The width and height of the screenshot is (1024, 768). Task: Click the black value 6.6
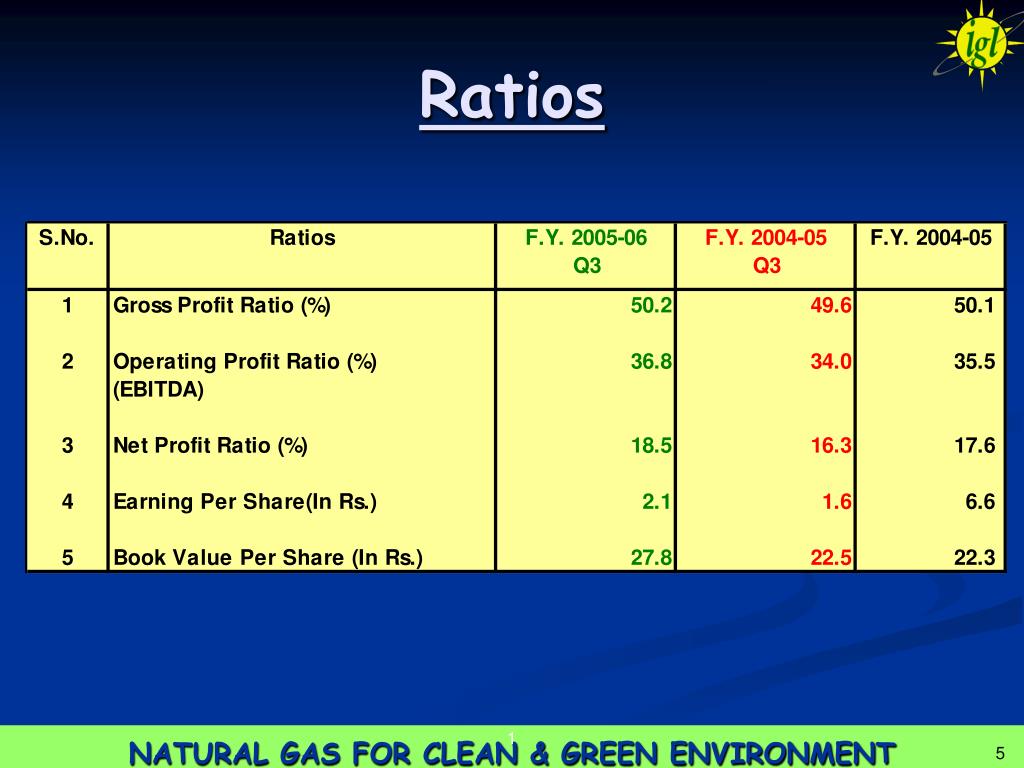980,502
